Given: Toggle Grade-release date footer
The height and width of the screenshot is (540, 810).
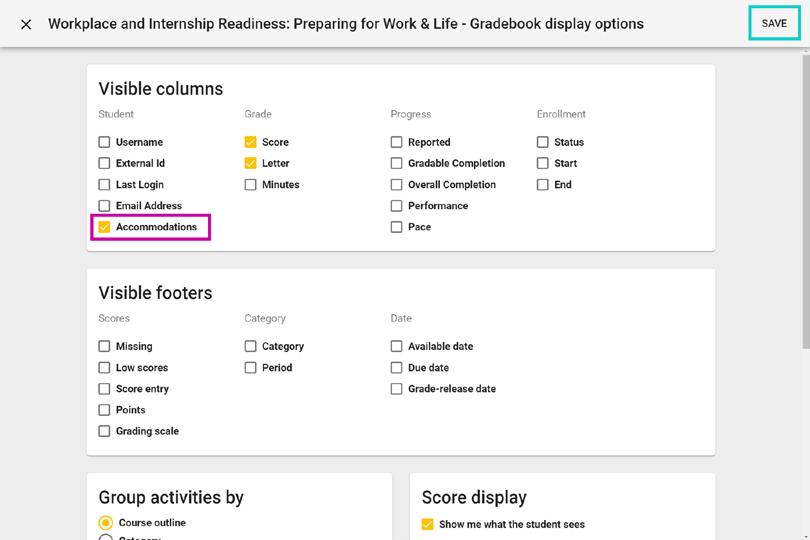Looking at the screenshot, I should pyautogui.click(x=396, y=389).
